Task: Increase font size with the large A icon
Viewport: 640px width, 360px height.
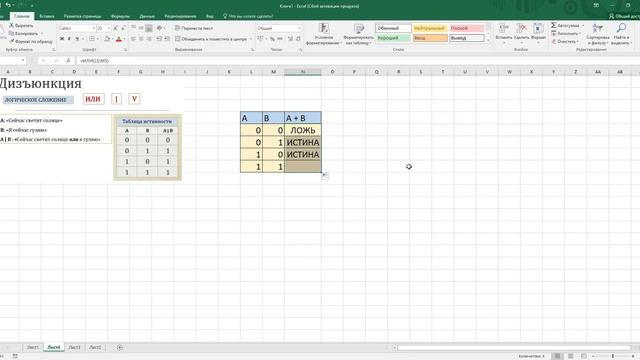Action: click(x=116, y=28)
